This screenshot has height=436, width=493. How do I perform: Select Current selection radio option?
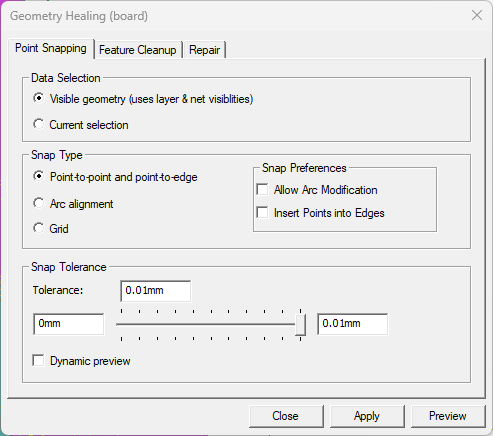point(38,124)
